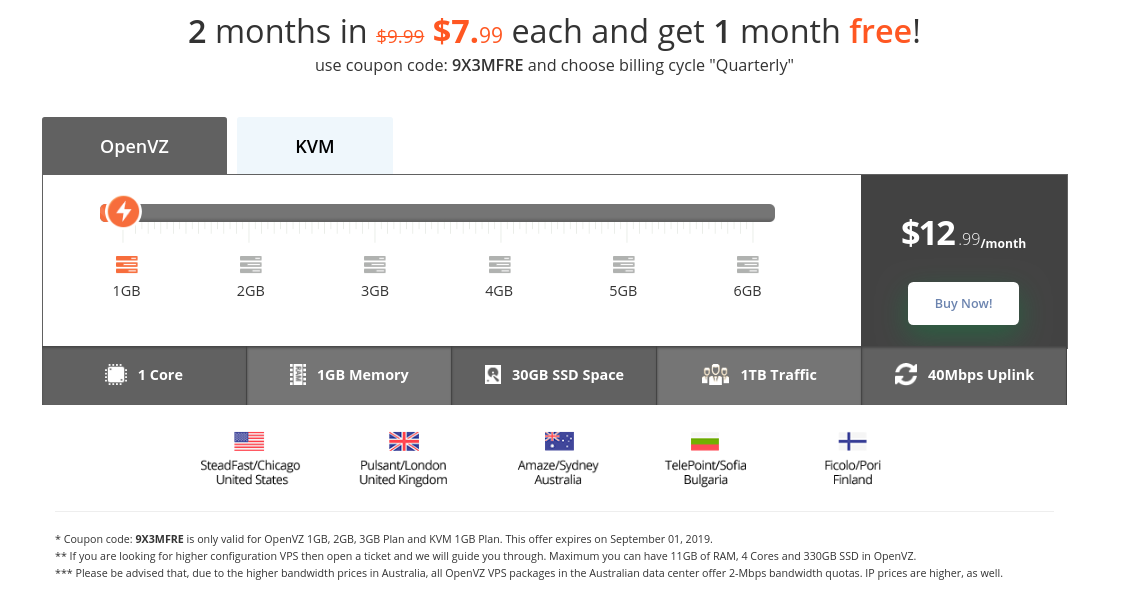Image resolution: width=1122 pixels, height=596 pixels.
Task: Choose the 6GB server plan icon
Action: [747, 265]
